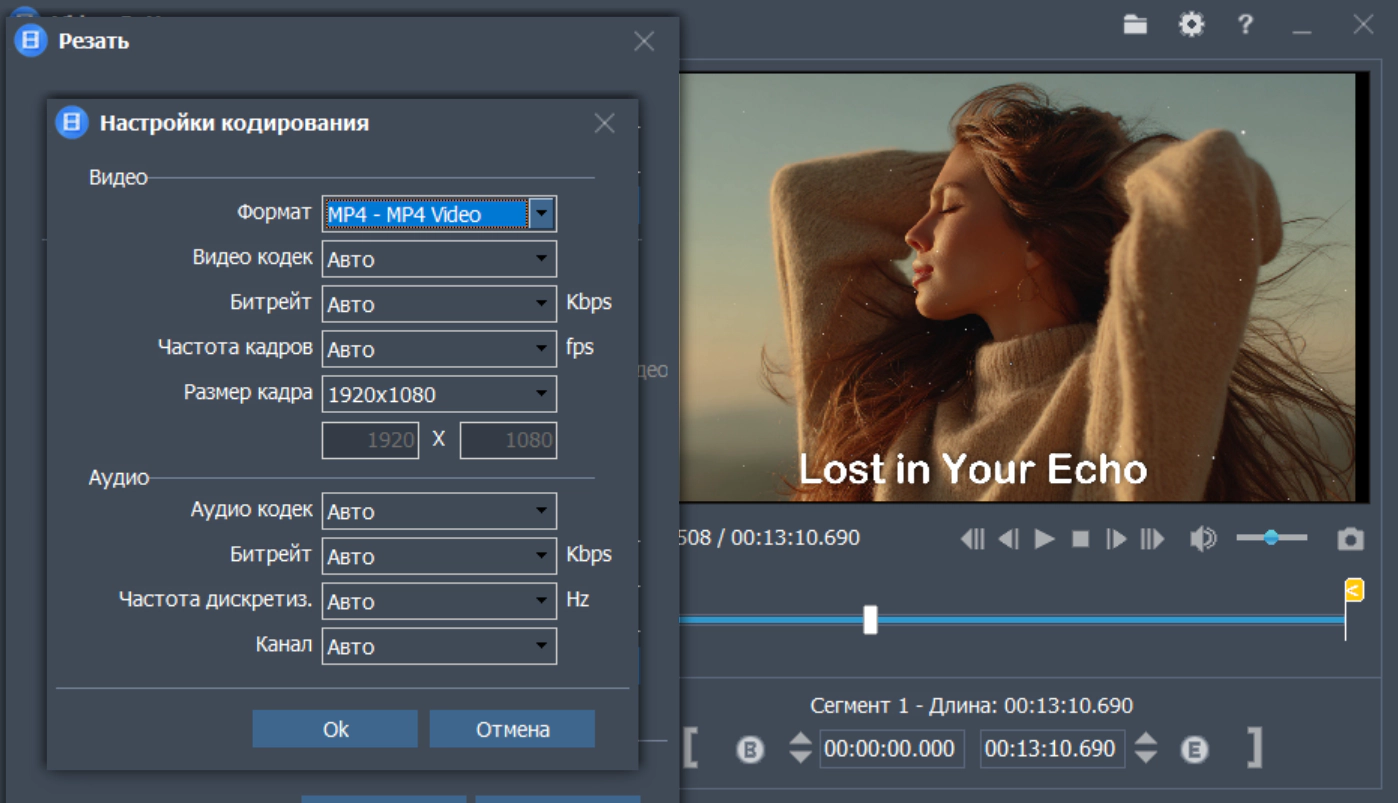
Task: Open file using folder icon
Action: point(1135,25)
